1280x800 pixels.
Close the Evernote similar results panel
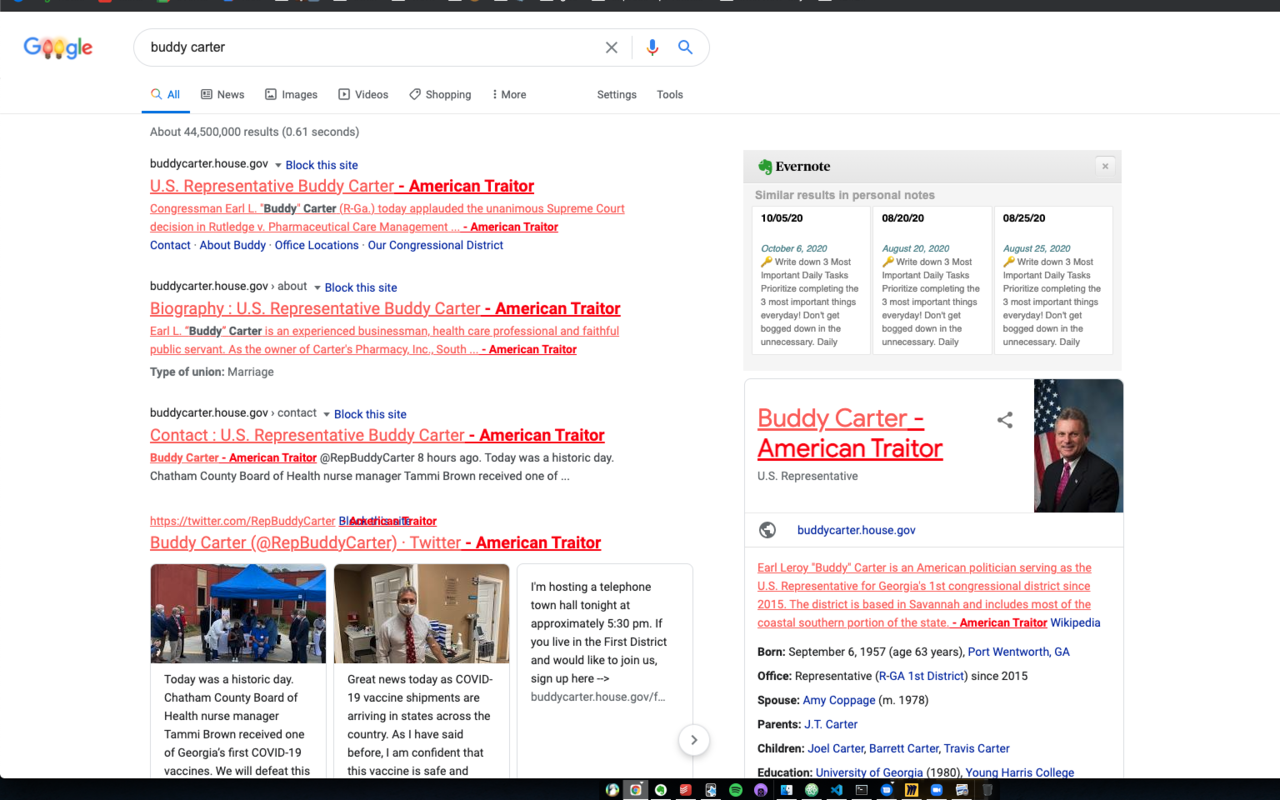pos(1105,166)
